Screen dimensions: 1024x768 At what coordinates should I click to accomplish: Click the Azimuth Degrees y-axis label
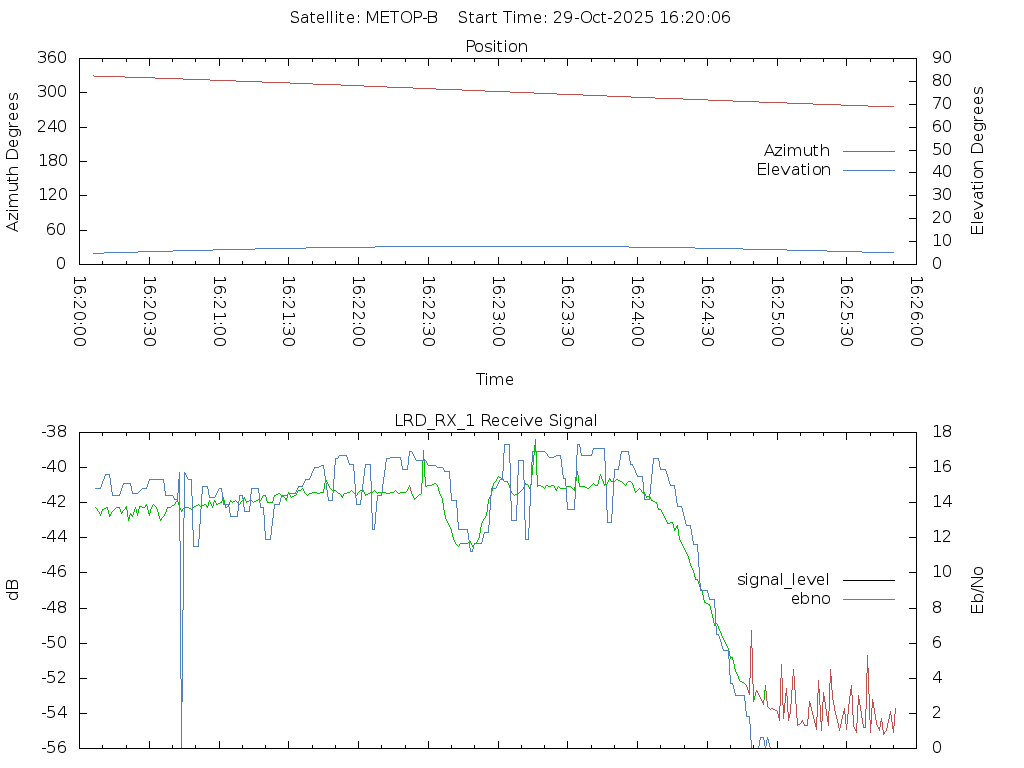click(13, 161)
